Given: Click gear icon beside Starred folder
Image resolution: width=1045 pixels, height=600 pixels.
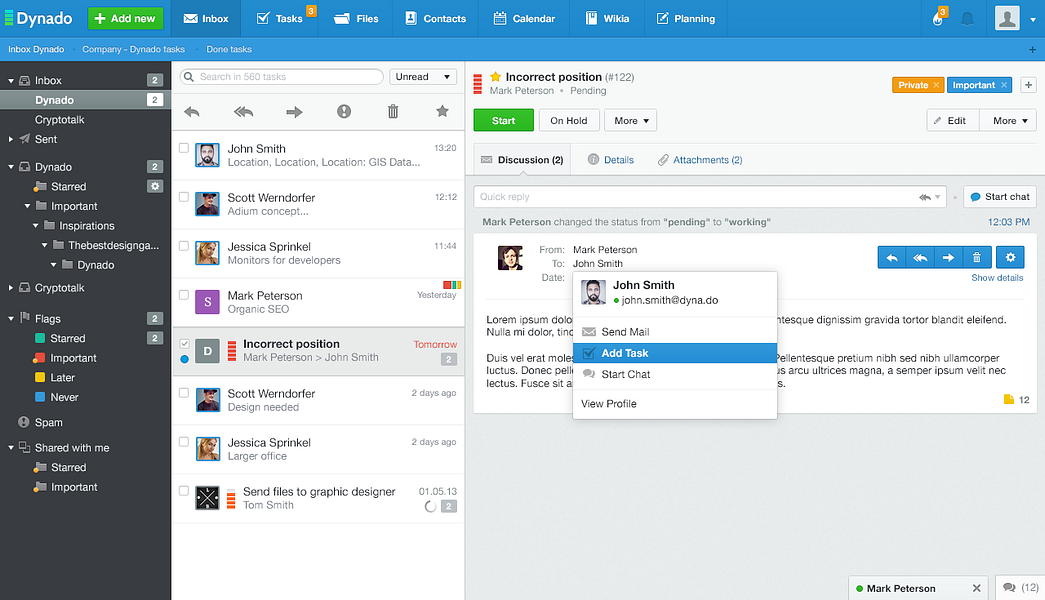Looking at the screenshot, I should pos(155,187).
